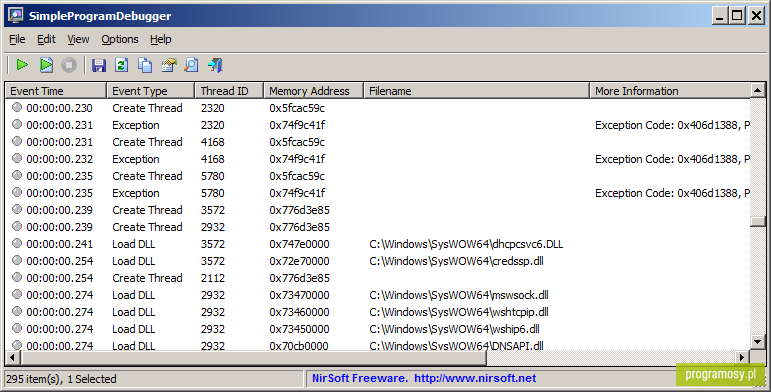
Task: Click the vertical scrollbar down arrow
Action: pyautogui.click(x=757, y=341)
